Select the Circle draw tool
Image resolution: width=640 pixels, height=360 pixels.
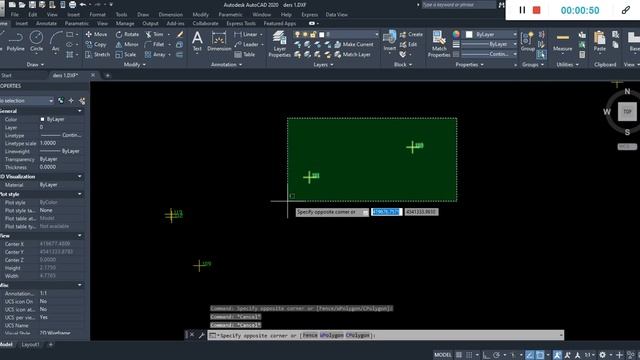(x=36, y=42)
